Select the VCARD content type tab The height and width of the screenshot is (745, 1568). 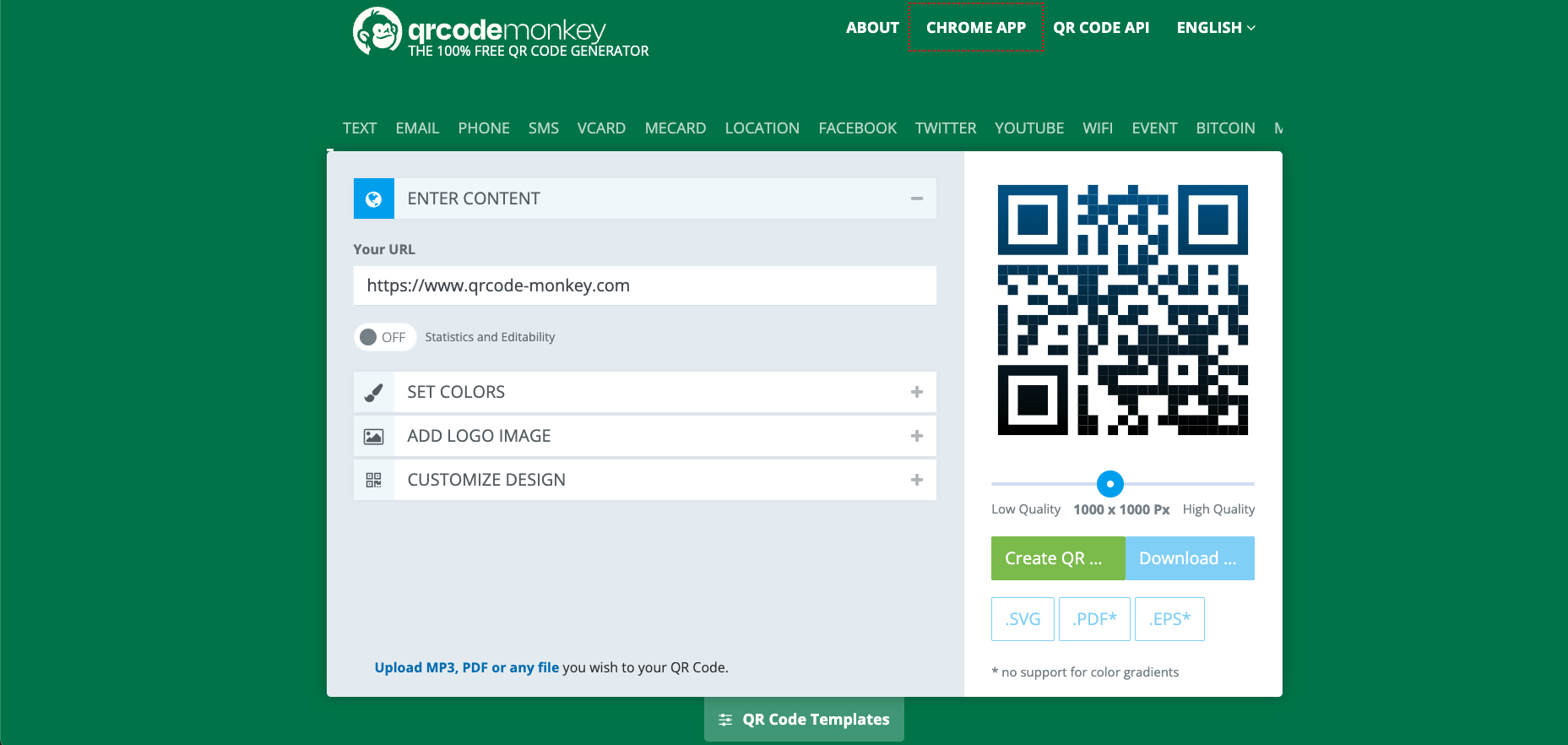601,128
